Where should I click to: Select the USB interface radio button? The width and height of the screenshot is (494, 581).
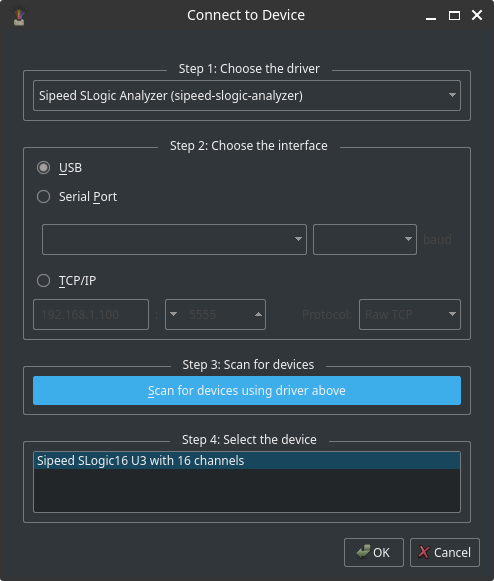point(43,167)
